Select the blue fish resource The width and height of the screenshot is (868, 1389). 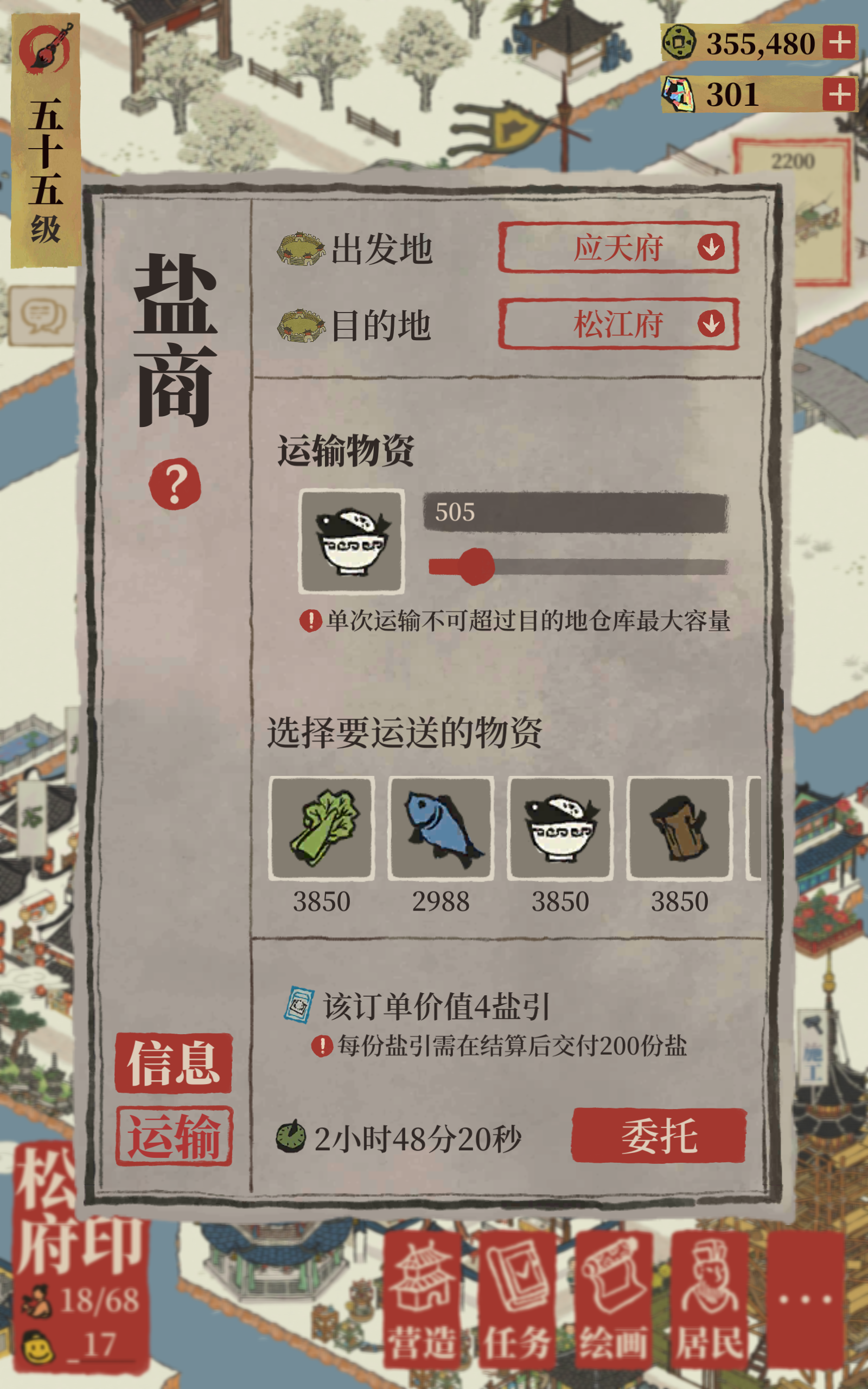441,827
